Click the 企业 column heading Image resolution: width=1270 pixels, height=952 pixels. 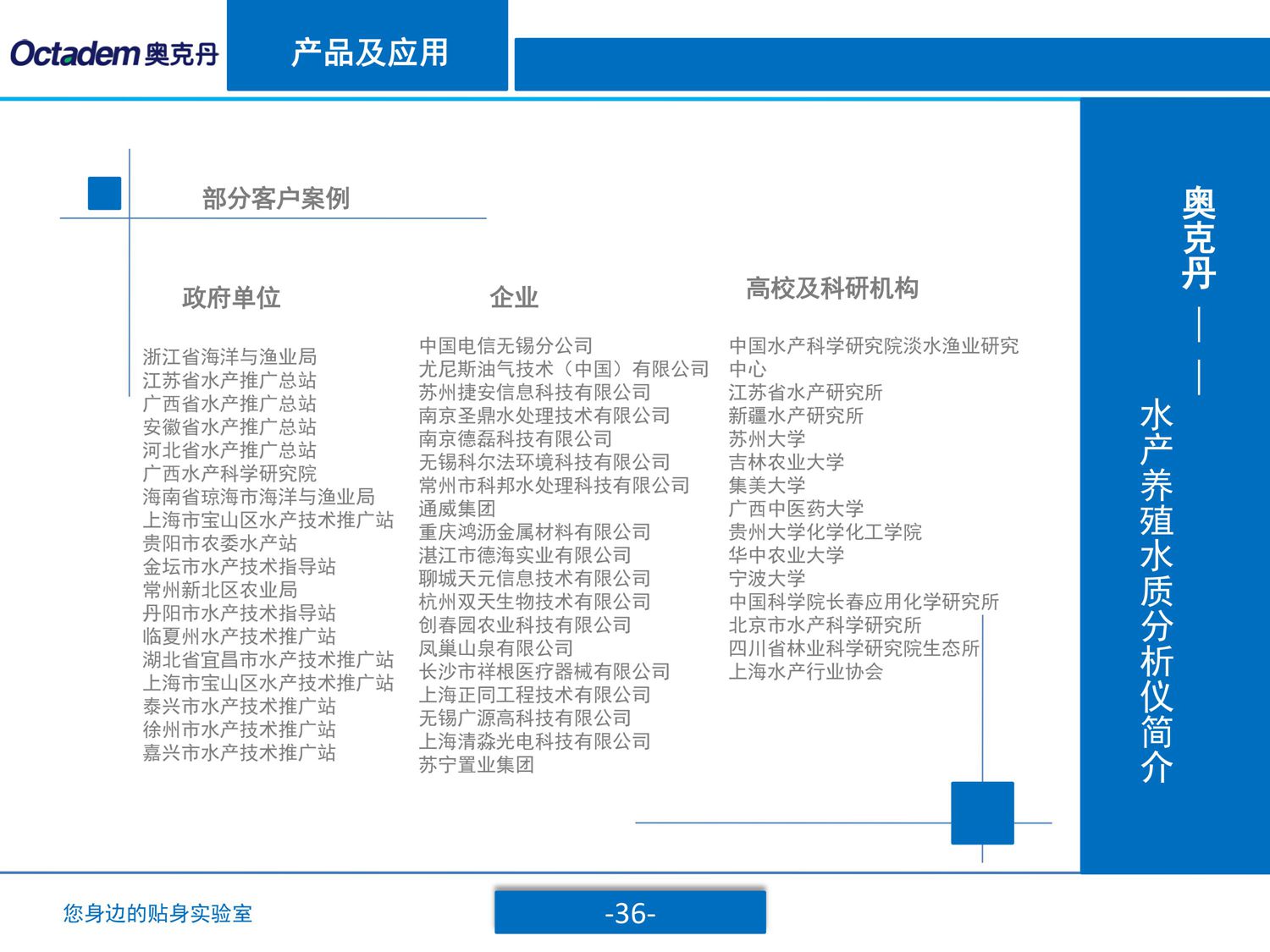514,298
